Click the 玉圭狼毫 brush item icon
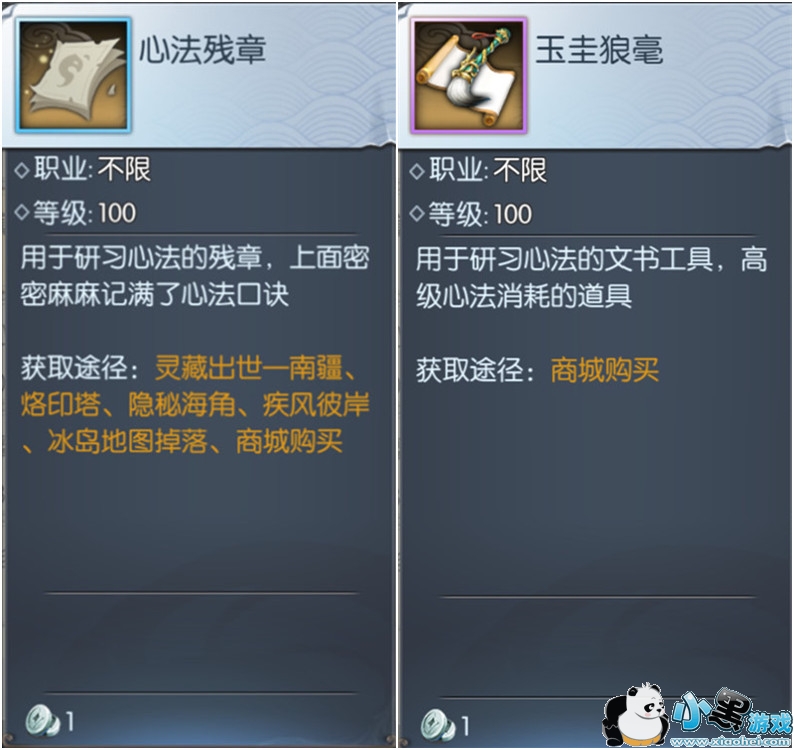The image size is (794, 750). pos(469,75)
